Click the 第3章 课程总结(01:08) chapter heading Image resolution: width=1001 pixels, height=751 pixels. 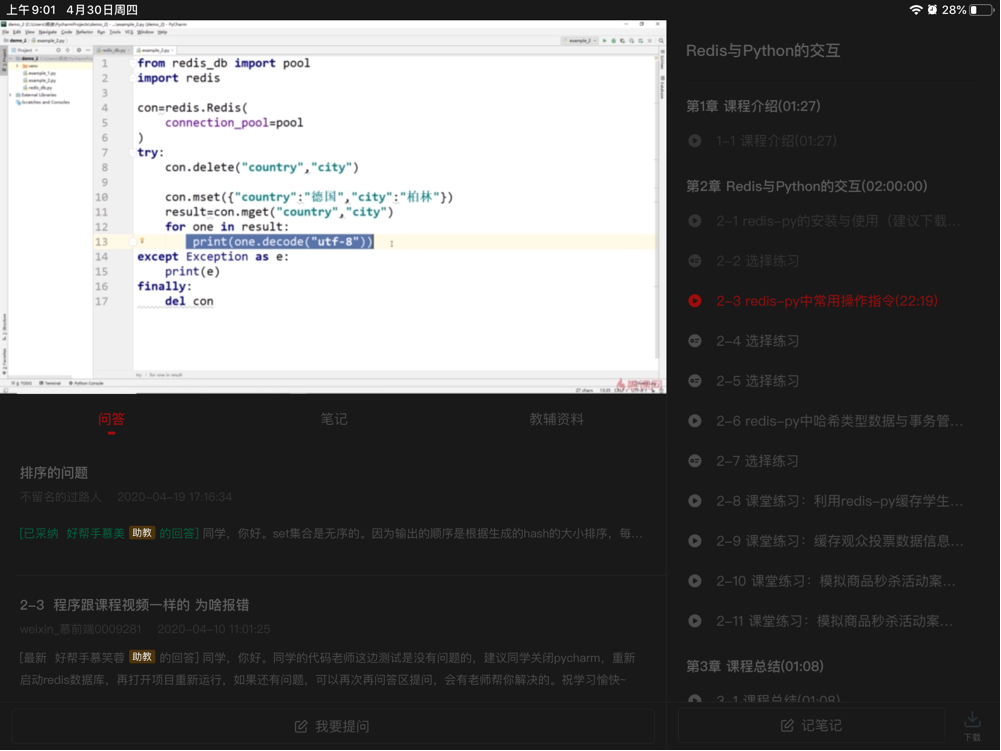(755, 666)
